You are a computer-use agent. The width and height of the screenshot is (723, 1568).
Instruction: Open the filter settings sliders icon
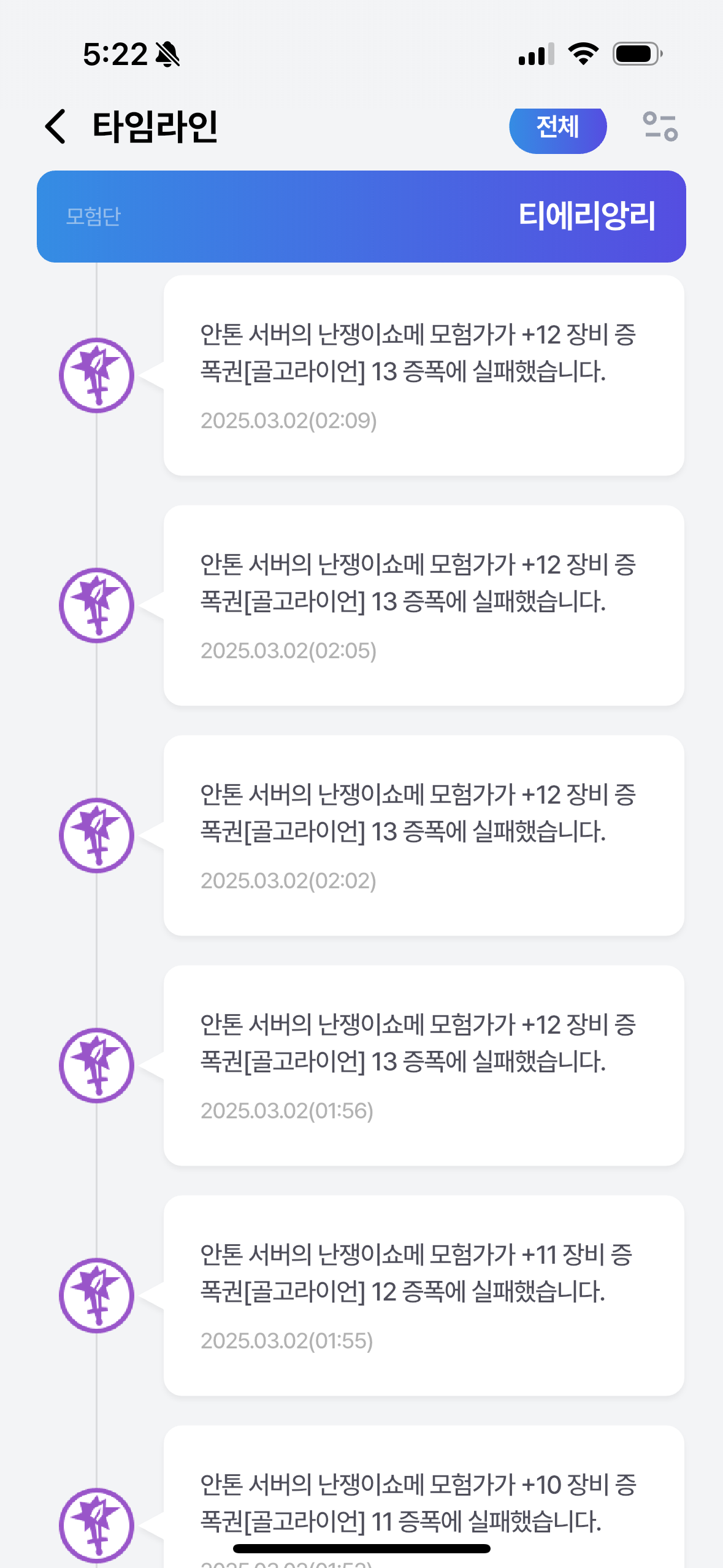pos(660,126)
